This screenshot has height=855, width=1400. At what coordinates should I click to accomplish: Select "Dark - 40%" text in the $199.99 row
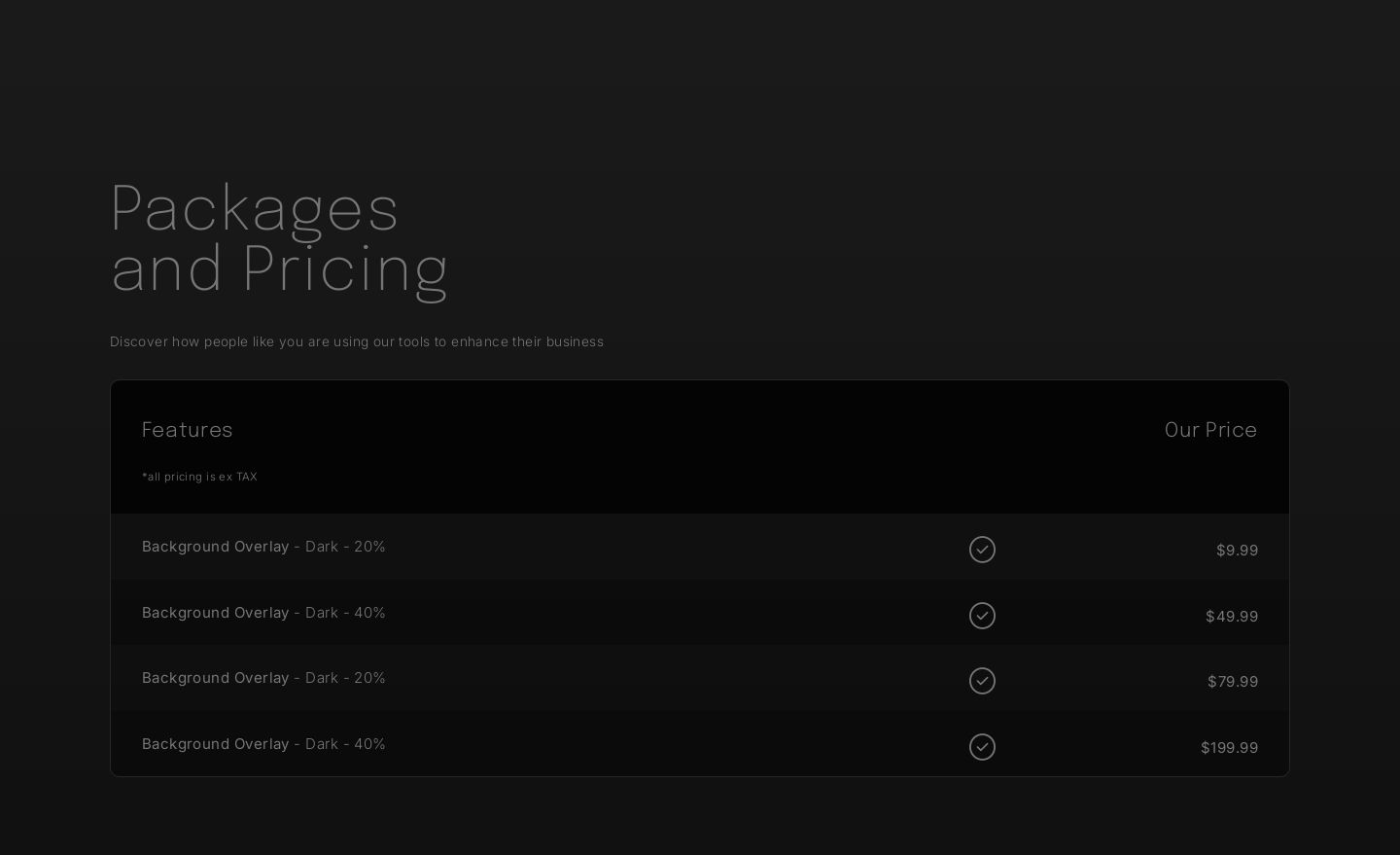(345, 744)
